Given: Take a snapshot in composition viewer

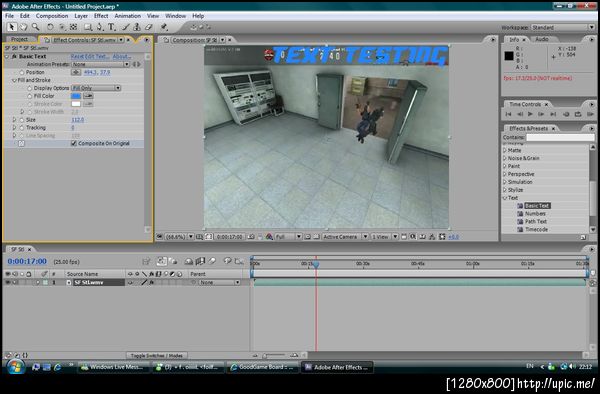Looking at the screenshot, I should pyautogui.click(x=251, y=237).
